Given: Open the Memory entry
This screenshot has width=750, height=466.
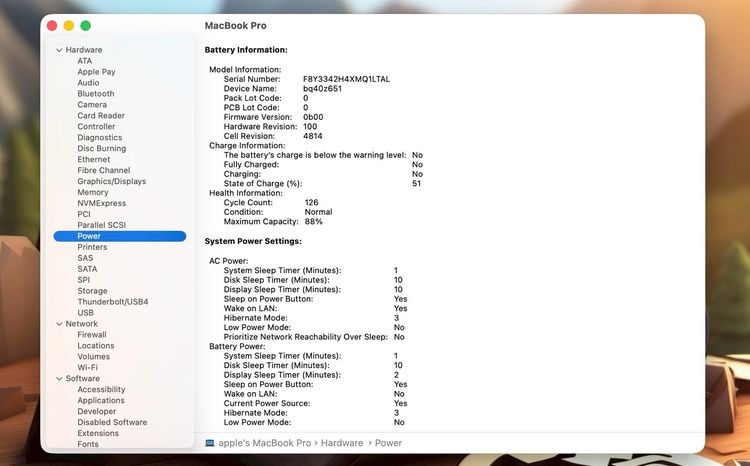Looking at the screenshot, I should pos(93,192).
